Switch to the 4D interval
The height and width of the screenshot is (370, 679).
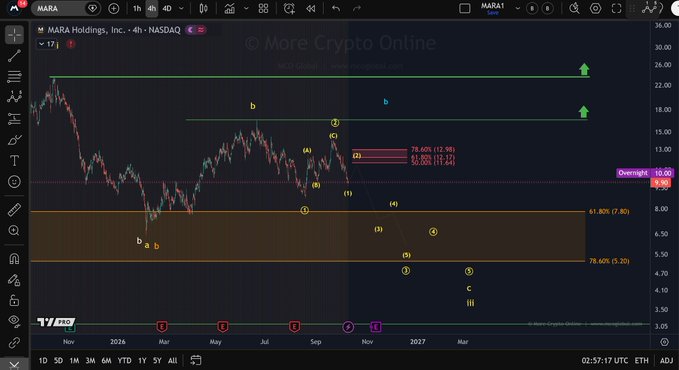pyautogui.click(x=167, y=8)
